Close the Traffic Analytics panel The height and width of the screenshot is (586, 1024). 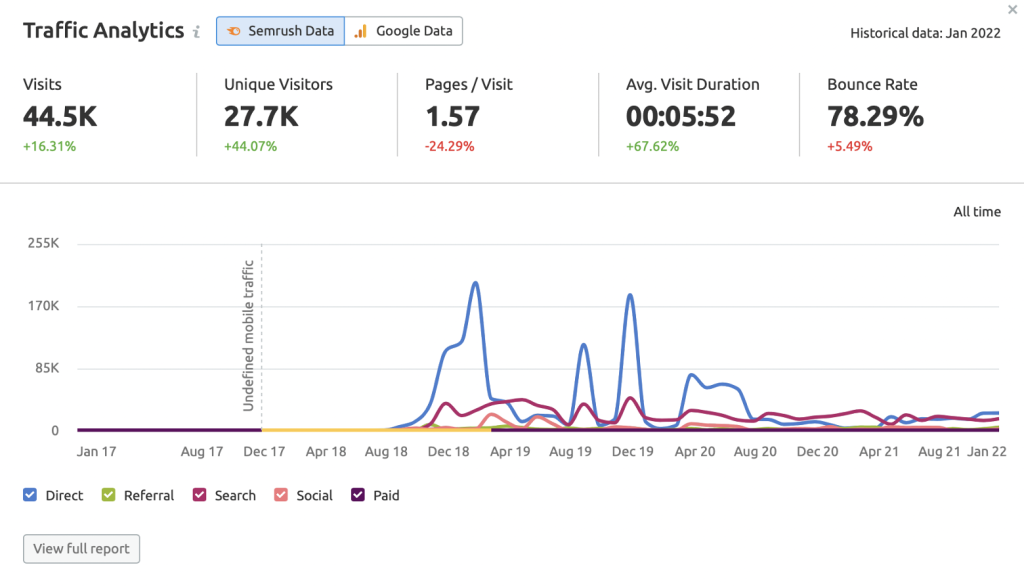tap(1014, 9)
